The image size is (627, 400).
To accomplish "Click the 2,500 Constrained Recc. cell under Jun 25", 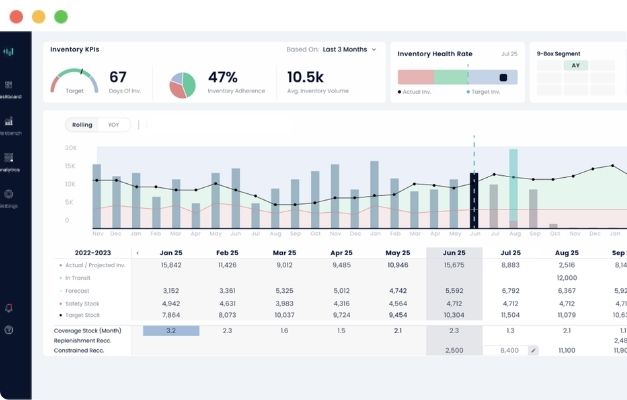I will (454, 350).
